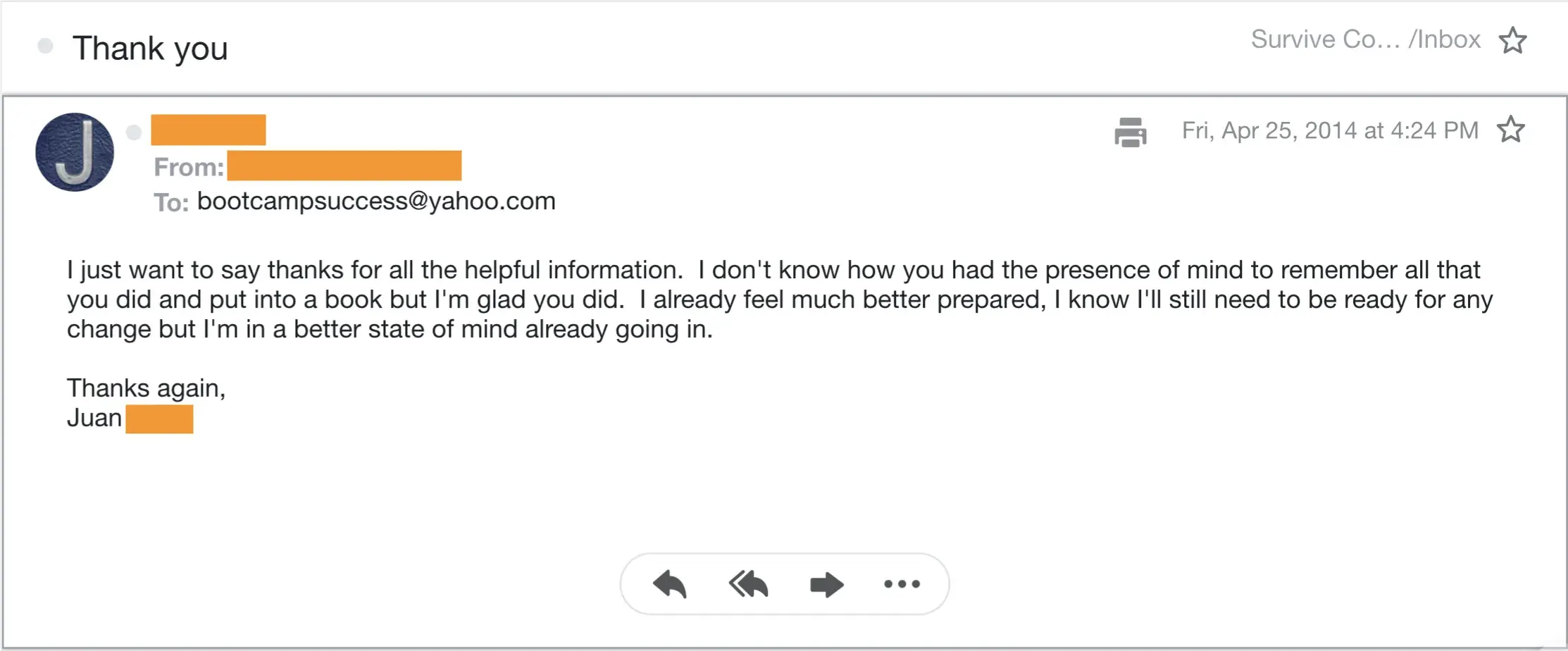Screen dimensions: 1568x651
Task: Open the three-dot more actions menu
Action: pyautogui.click(x=902, y=584)
